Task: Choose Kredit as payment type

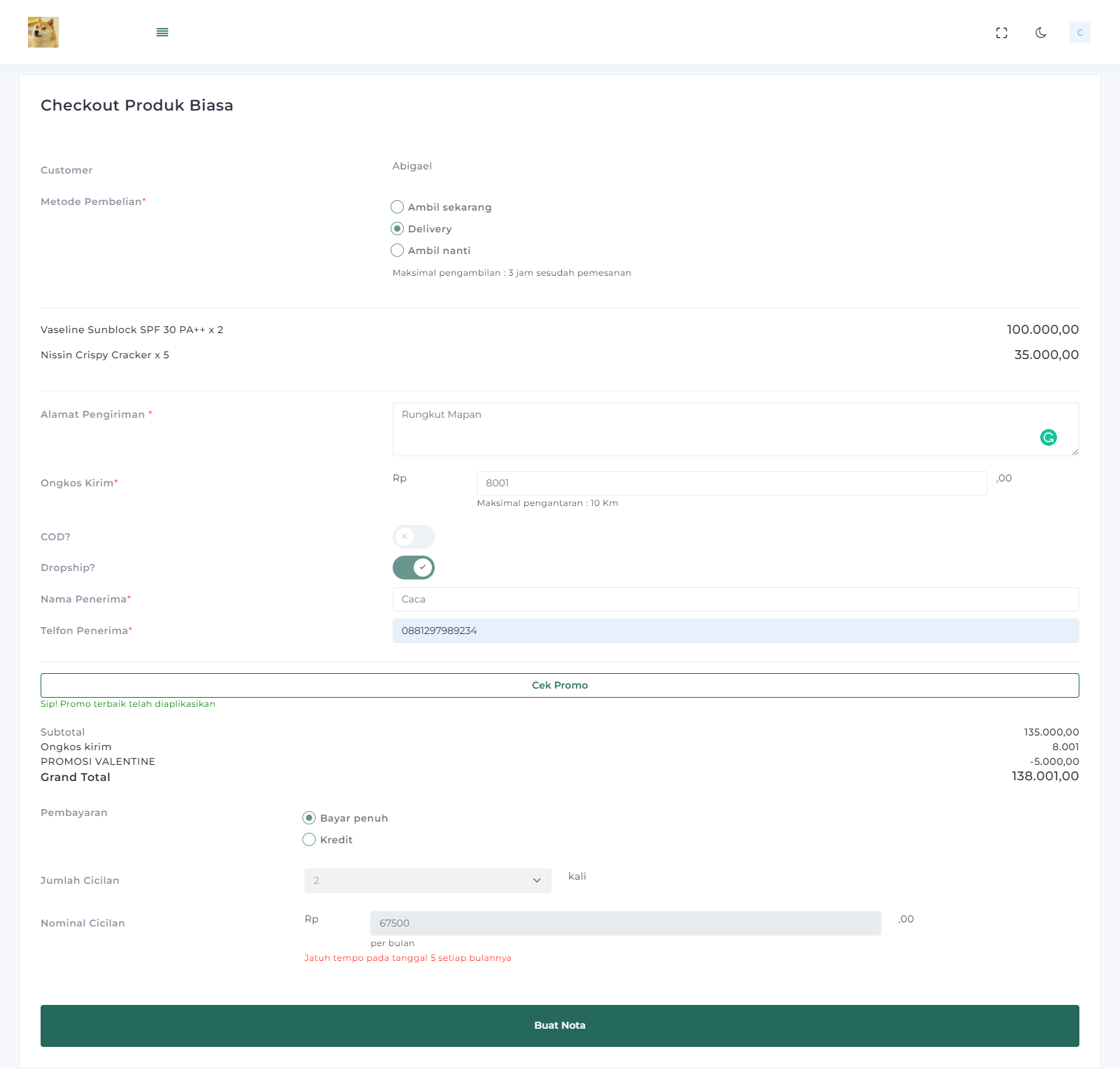Action: (309, 840)
